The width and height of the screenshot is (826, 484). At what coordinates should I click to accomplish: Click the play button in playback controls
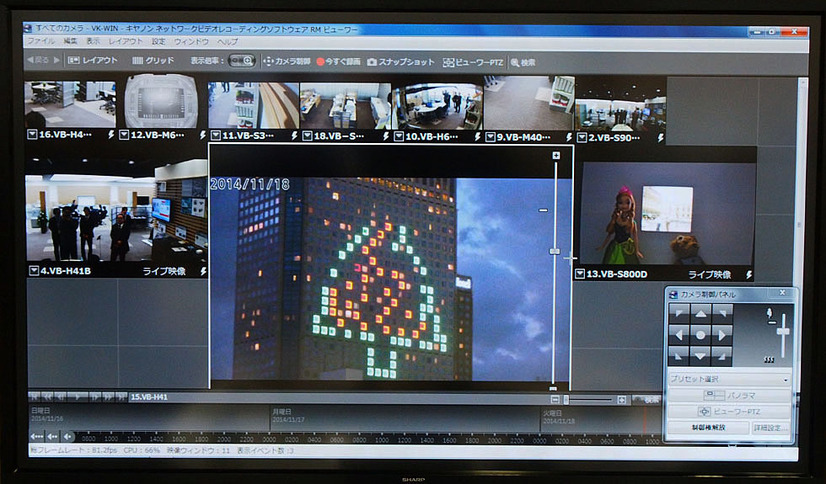click(78, 397)
